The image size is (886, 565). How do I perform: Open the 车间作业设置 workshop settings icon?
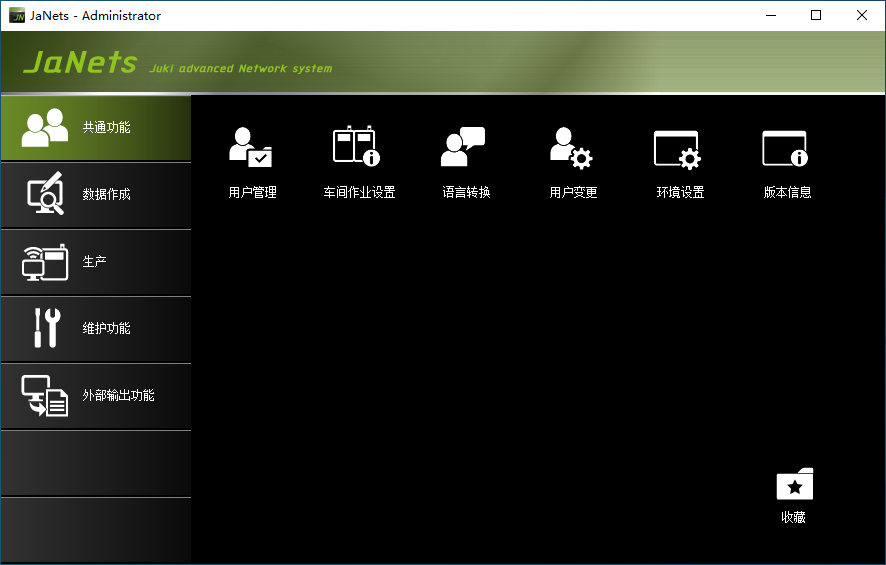click(x=356, y=147)
